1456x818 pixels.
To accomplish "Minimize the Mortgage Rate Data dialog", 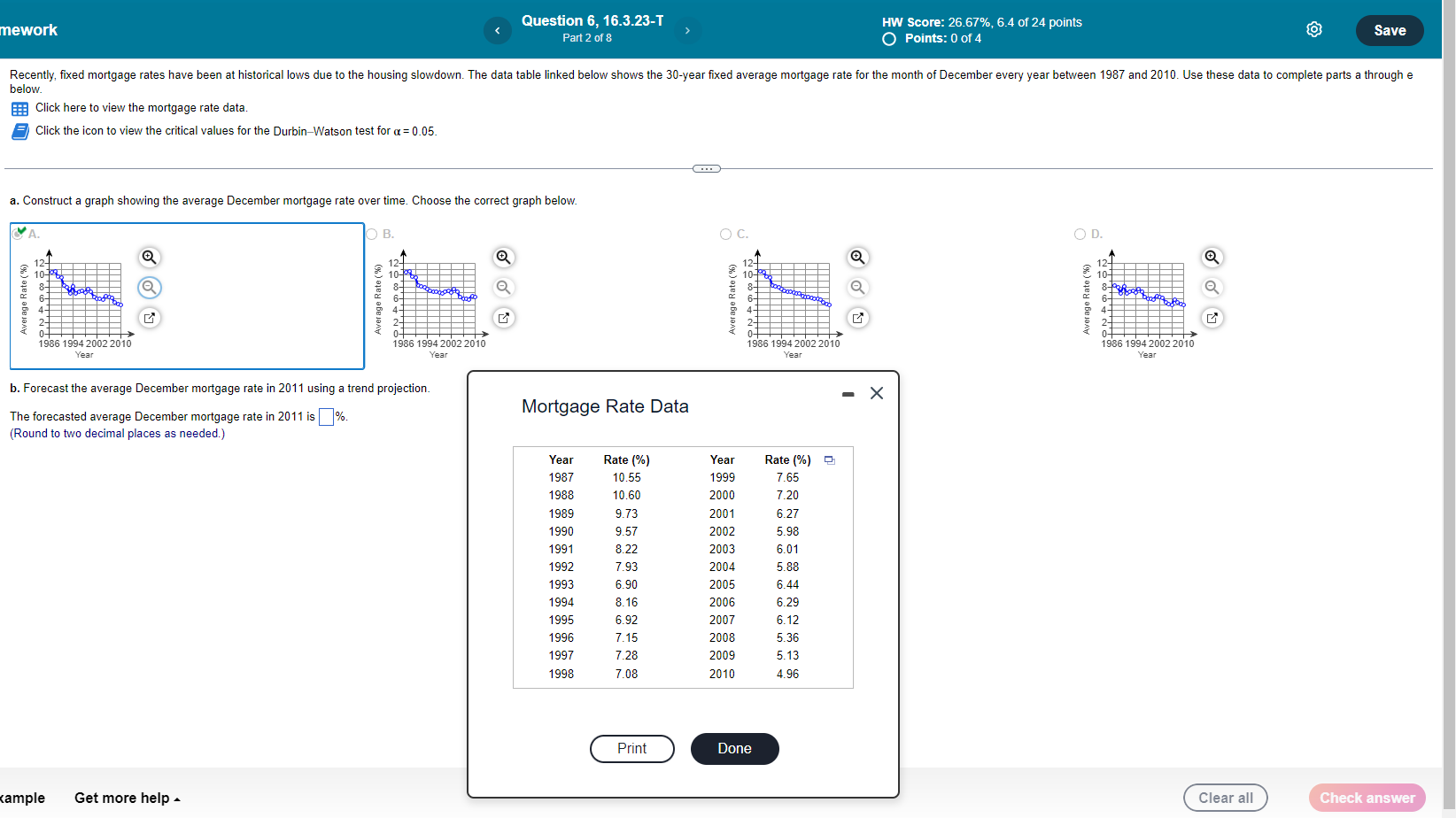I will (848, 393).
